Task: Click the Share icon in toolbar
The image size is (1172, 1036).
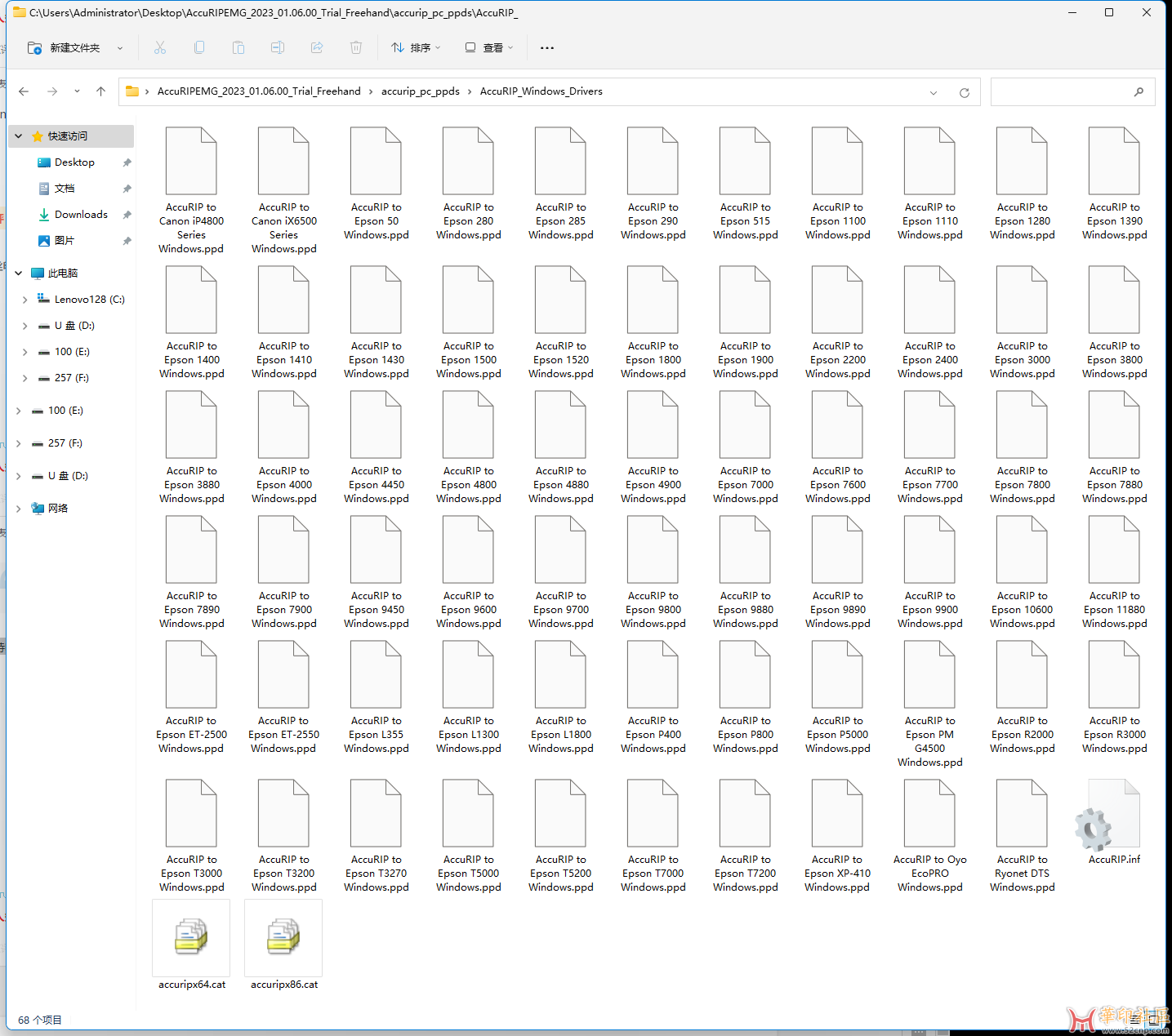Action: click(x=317, y=47)
